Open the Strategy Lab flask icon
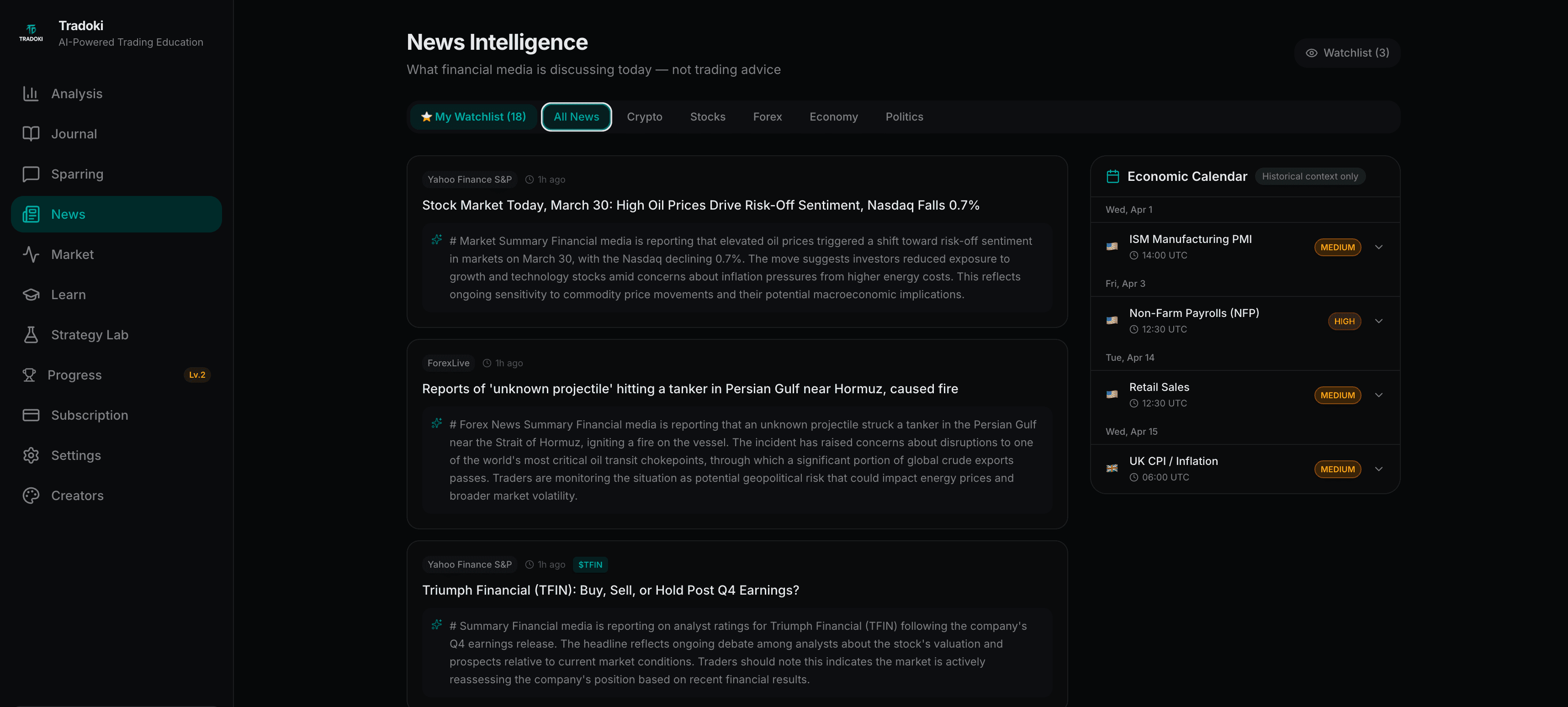Viewport: 1568px width, 707px height. (x=32, y=335)
